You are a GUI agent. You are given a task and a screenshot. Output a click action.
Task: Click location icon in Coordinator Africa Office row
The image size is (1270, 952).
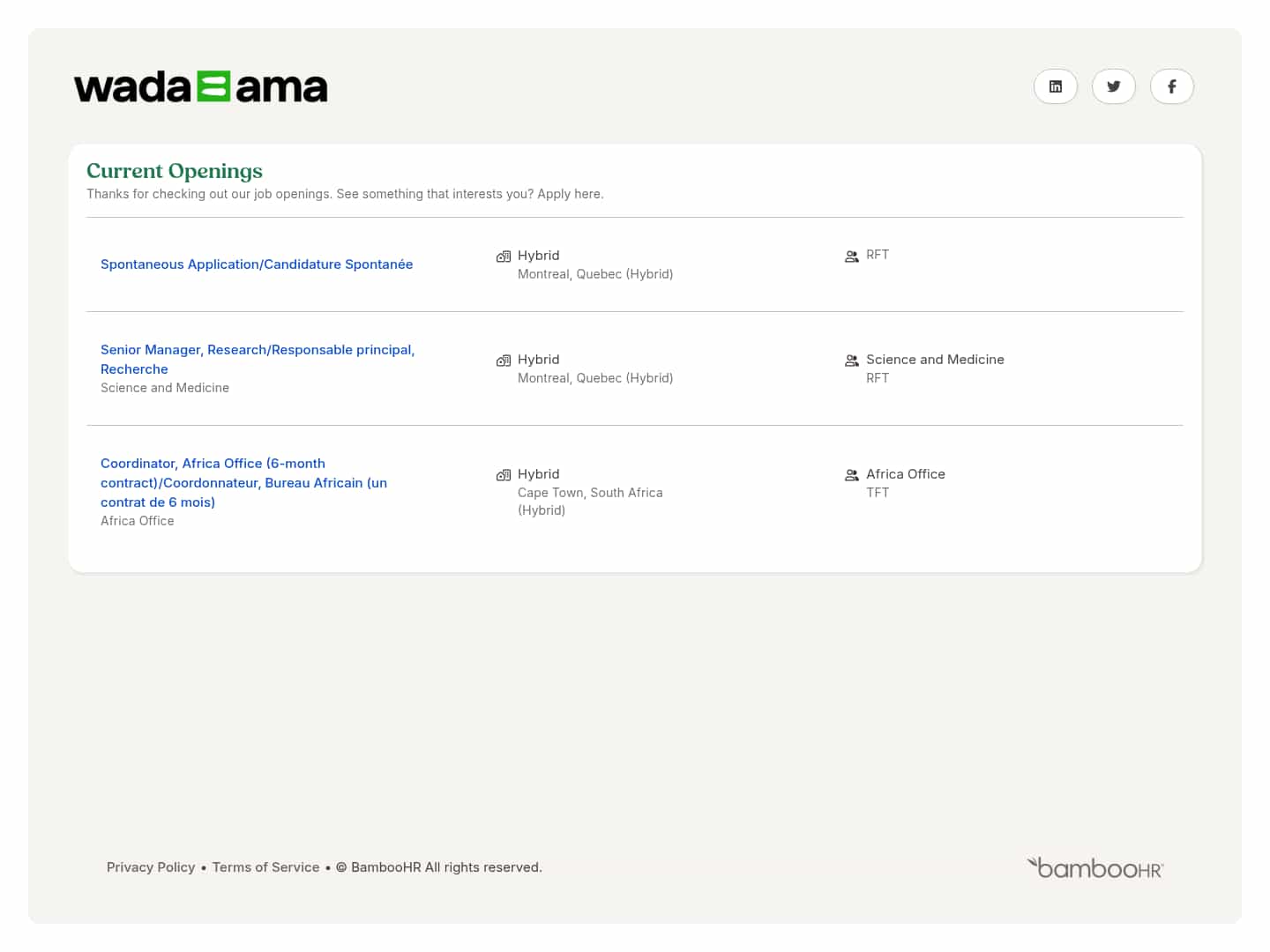click(x=504, y=475)
